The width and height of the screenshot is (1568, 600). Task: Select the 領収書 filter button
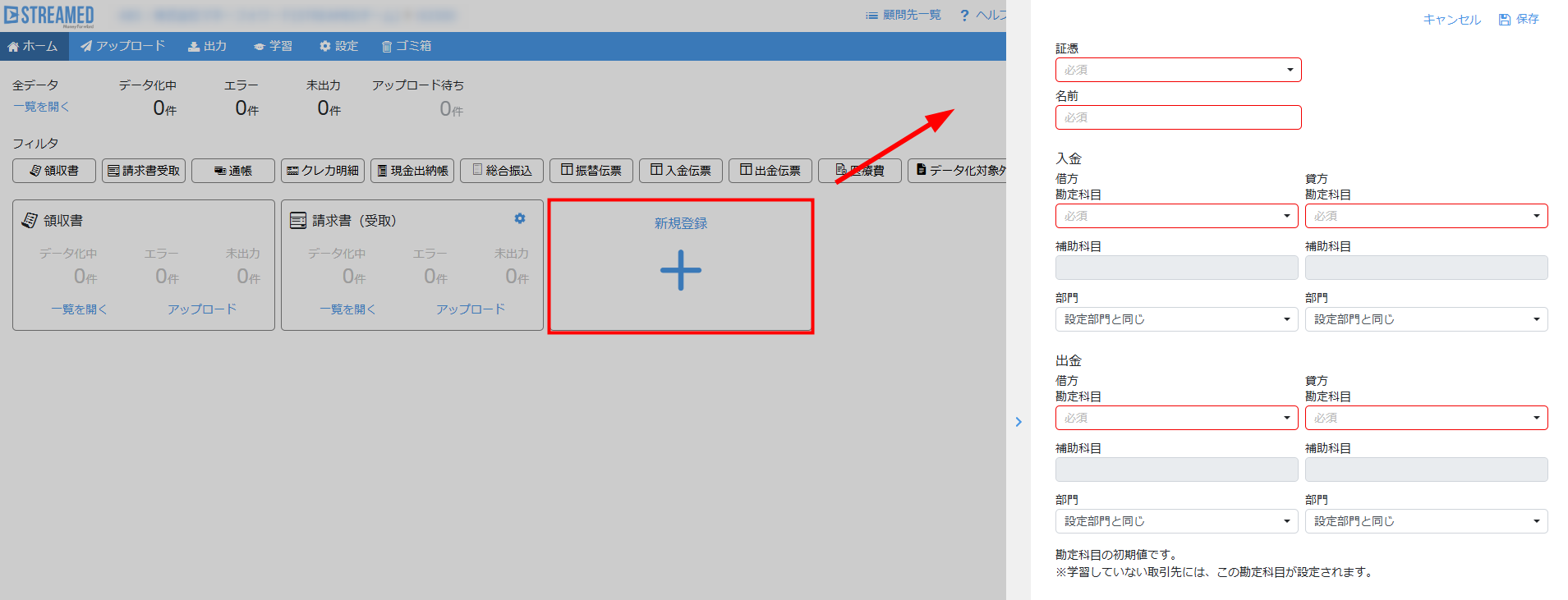click(54, 171)
